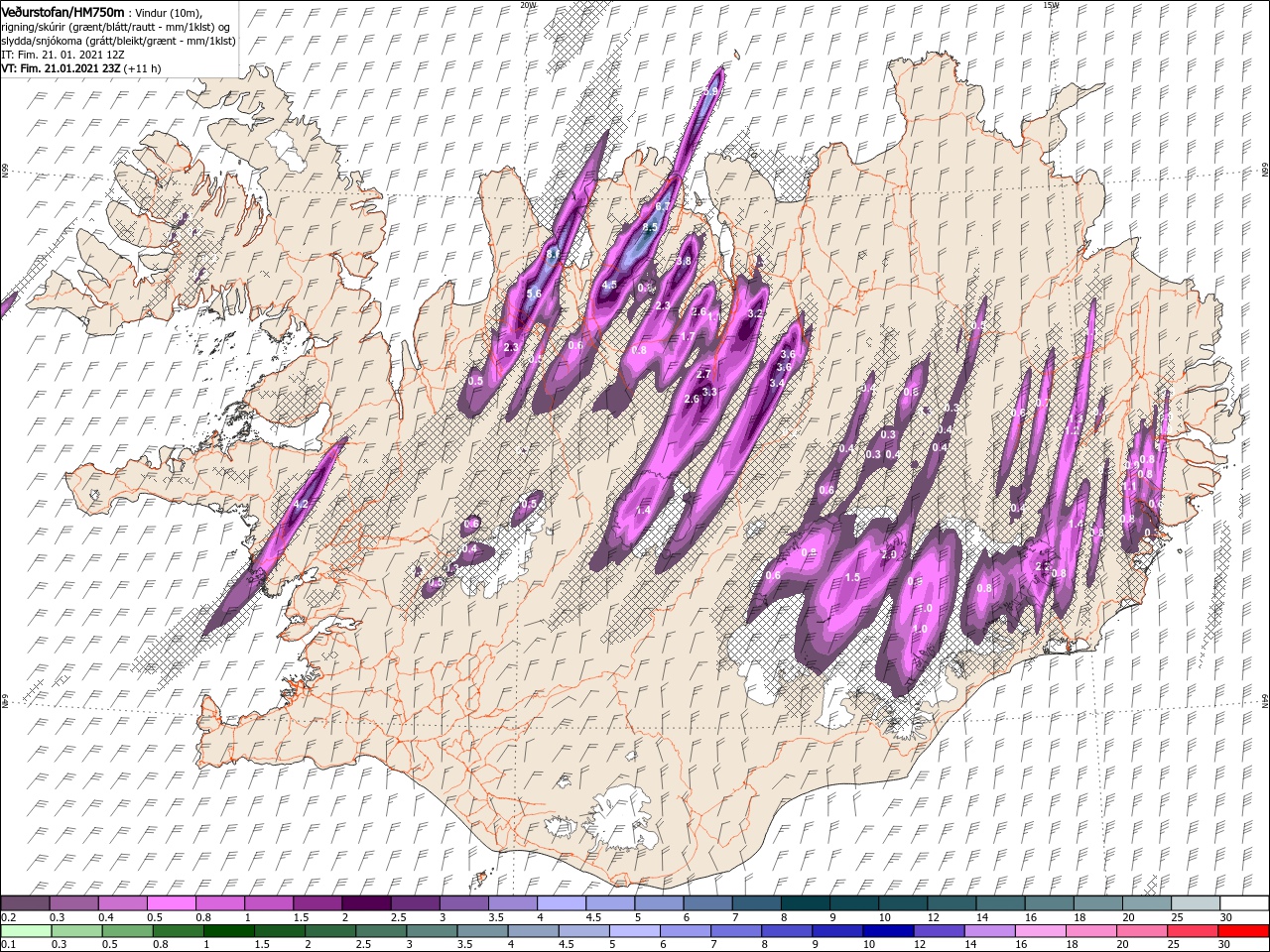1270x952 pixels.
Task: Click the 15W longitude label
Action: click(x=1051, y=5)
